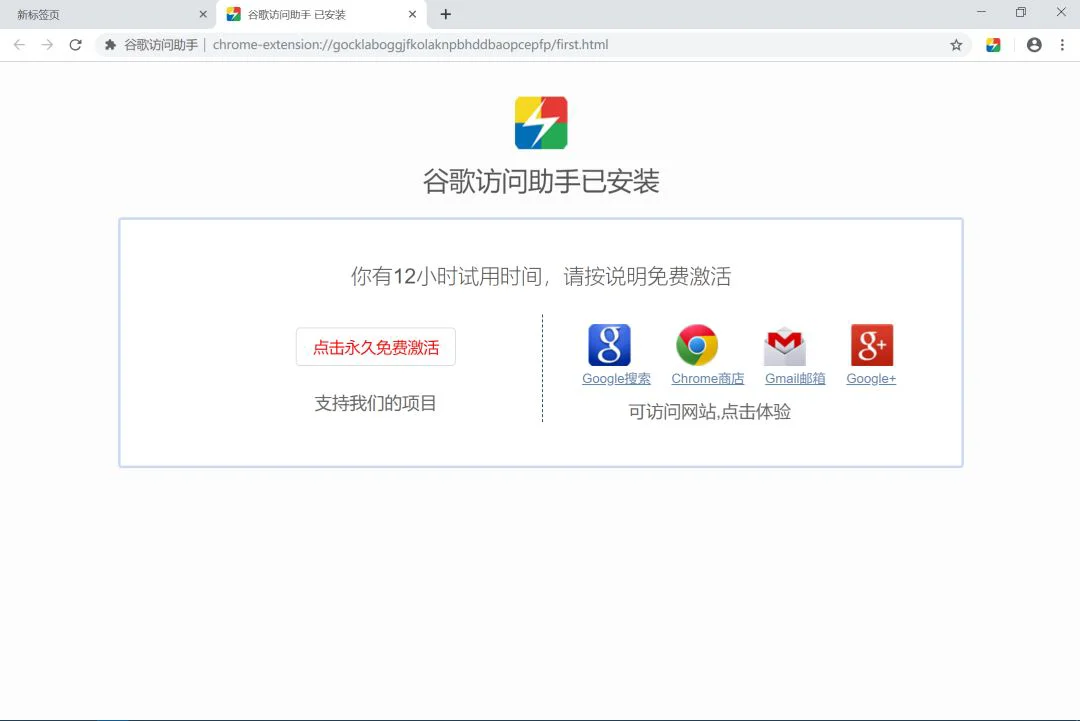Minimize the browser window
This screenshot has height=721, width=1080.
pos(982,12)
